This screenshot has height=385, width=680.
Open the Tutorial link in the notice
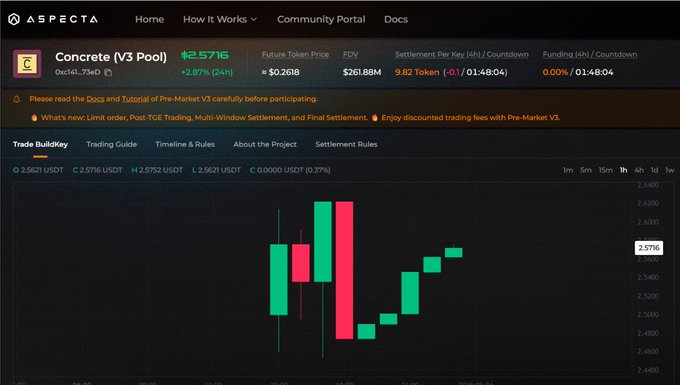[135, 99]
